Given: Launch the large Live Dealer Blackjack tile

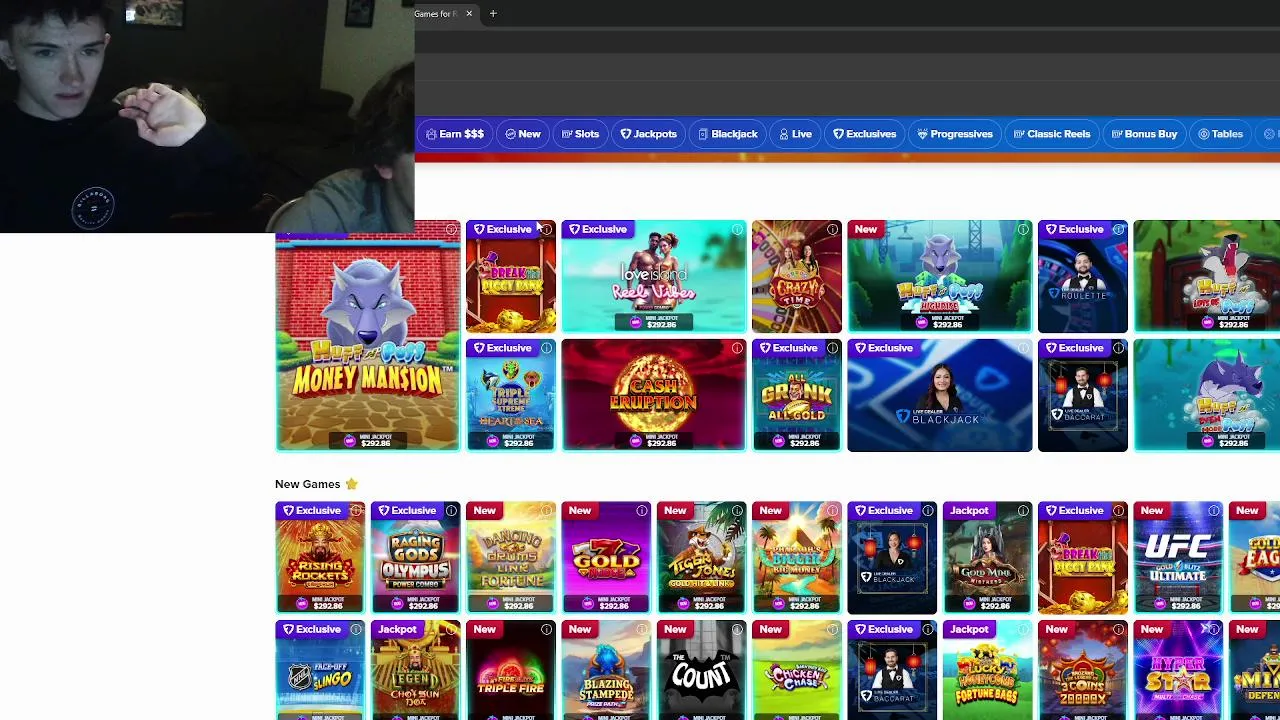Looking at the screenshot, I should pos(940,395).
